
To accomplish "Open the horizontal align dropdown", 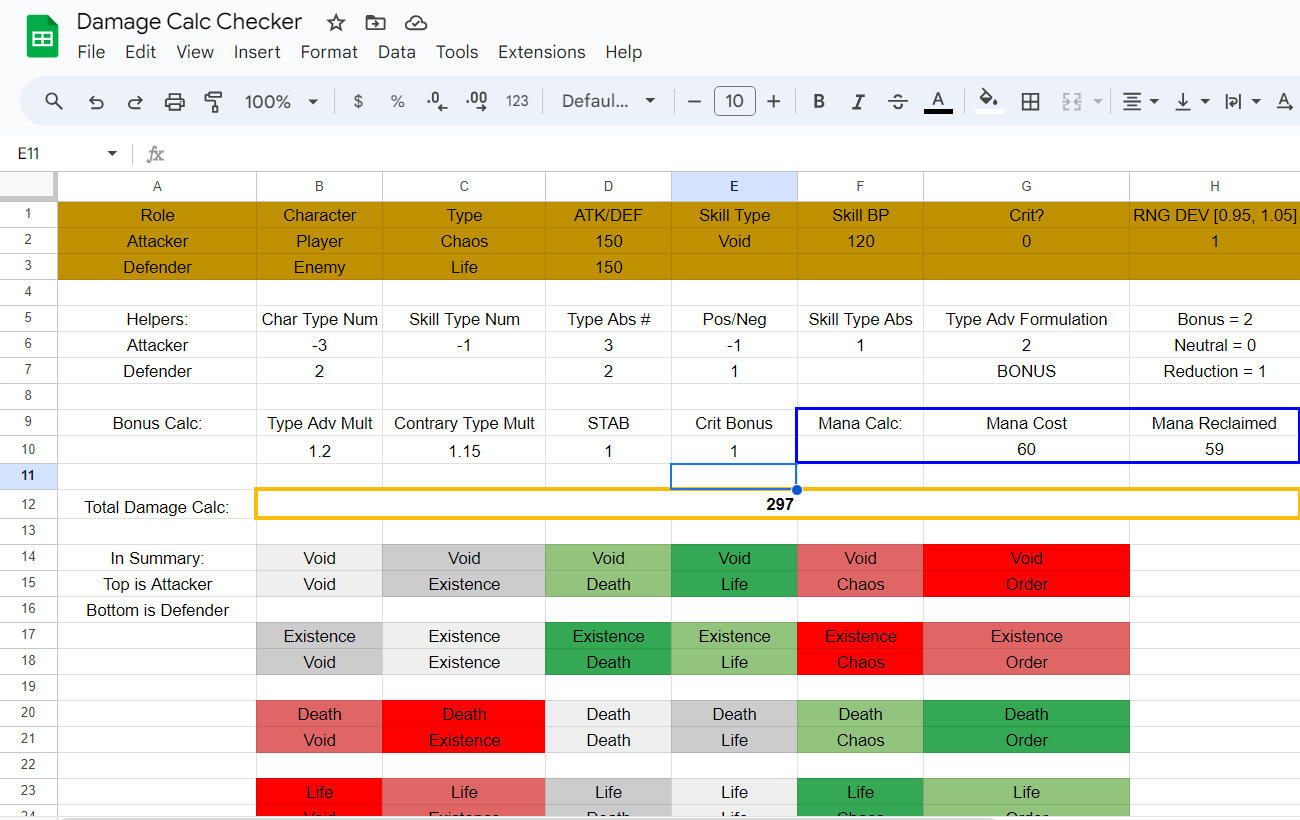I will click(1139, 101).
